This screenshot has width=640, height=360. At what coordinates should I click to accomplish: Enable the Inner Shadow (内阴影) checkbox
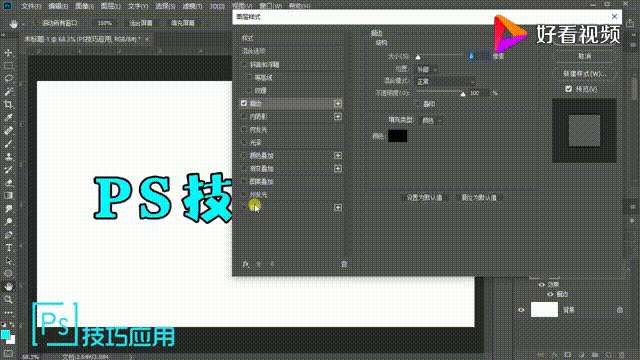[x=244, y=116]
